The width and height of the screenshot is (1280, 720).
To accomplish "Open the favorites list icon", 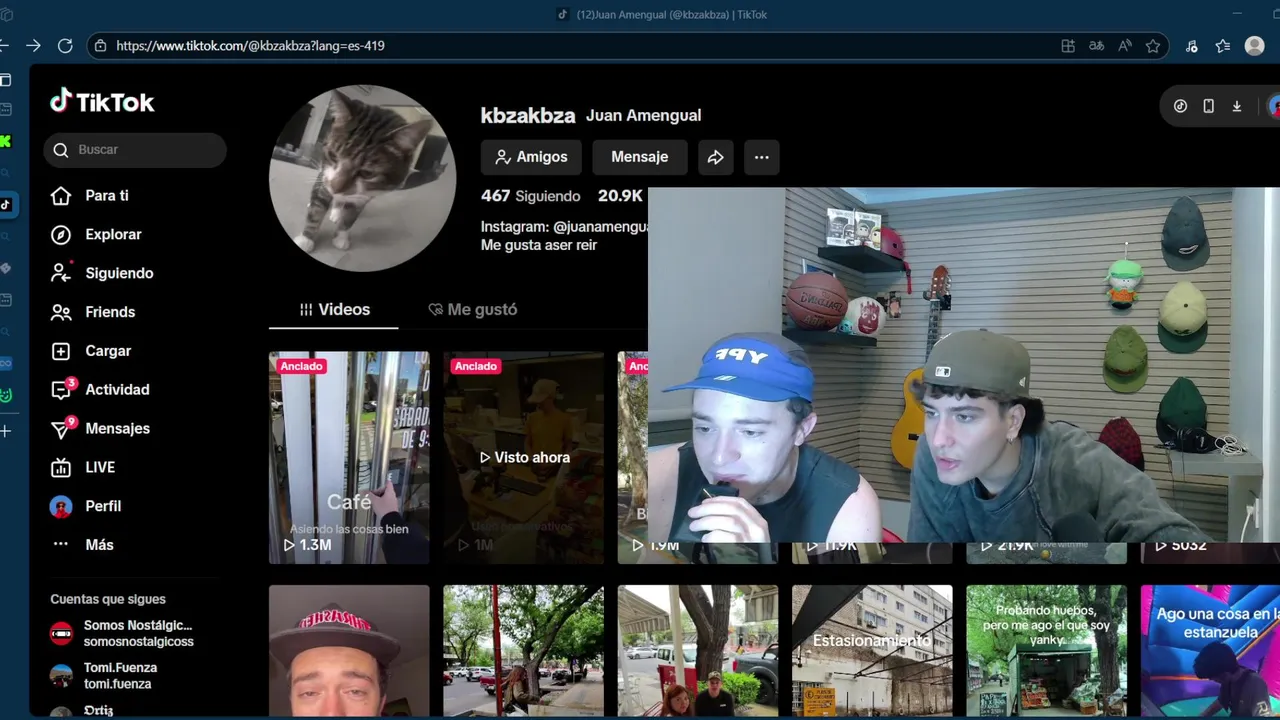I will point(1223,46).
